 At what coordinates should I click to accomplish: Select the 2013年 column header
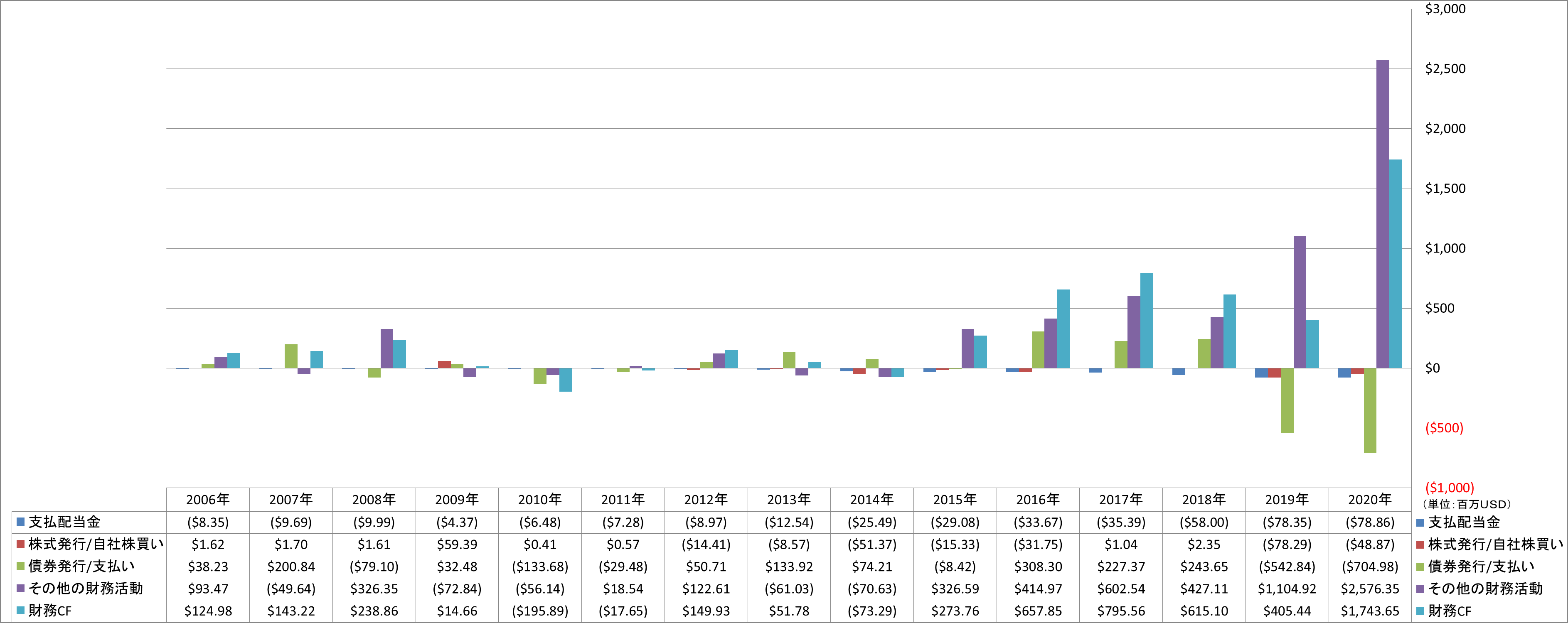pyautogui.click(x=789, y=500)
